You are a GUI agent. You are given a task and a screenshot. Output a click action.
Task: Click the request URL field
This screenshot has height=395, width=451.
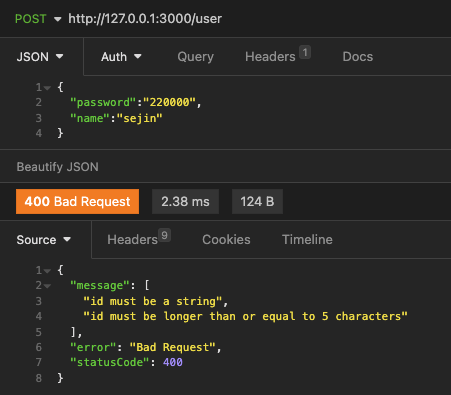[x=145, y=19]
